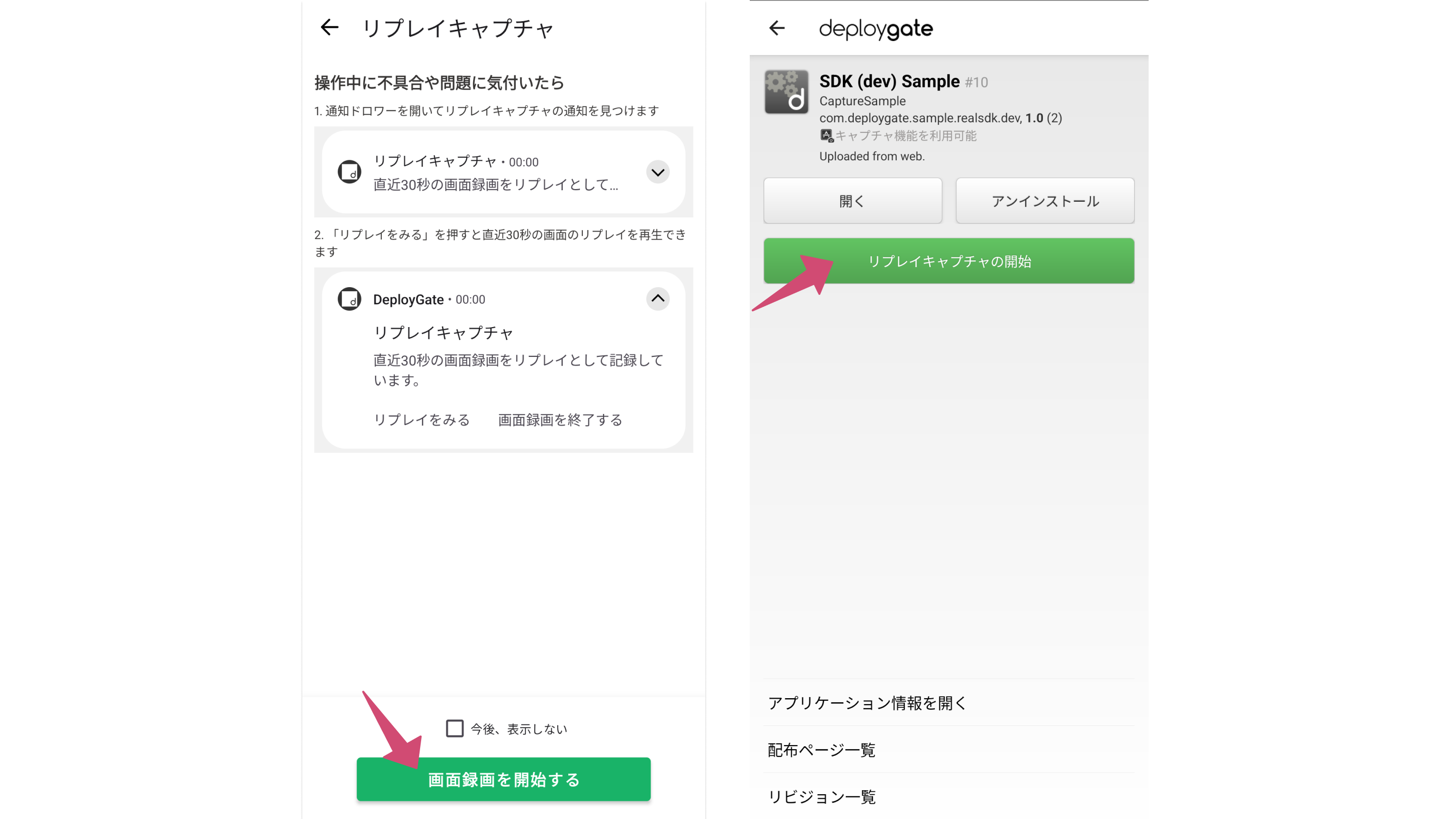Tap 画面録画を終了する notification action

tap(560, 420)
